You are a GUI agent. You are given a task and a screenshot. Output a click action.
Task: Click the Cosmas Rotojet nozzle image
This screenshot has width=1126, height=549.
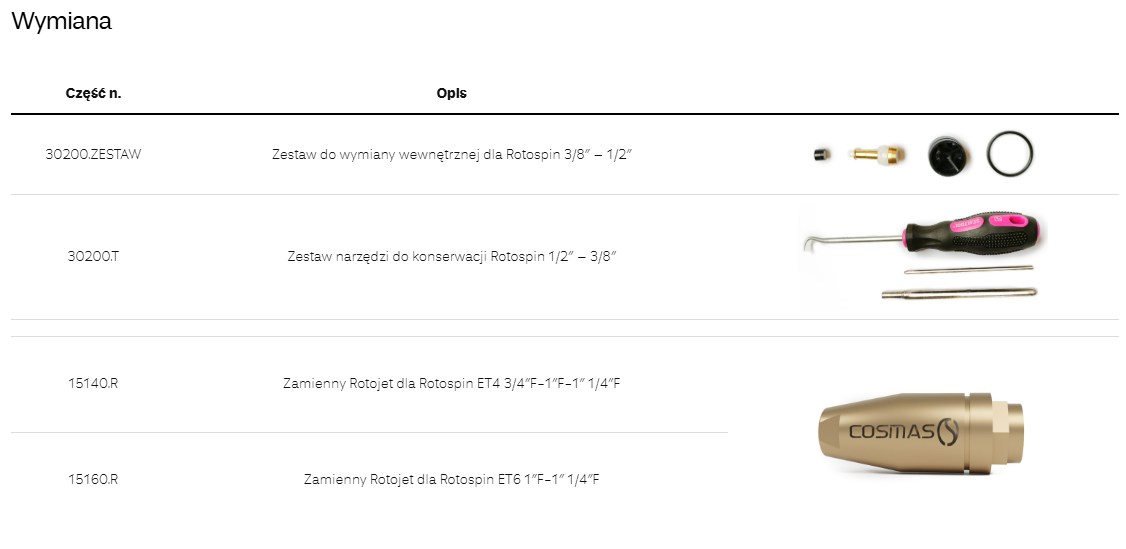(x=920, y=432)
